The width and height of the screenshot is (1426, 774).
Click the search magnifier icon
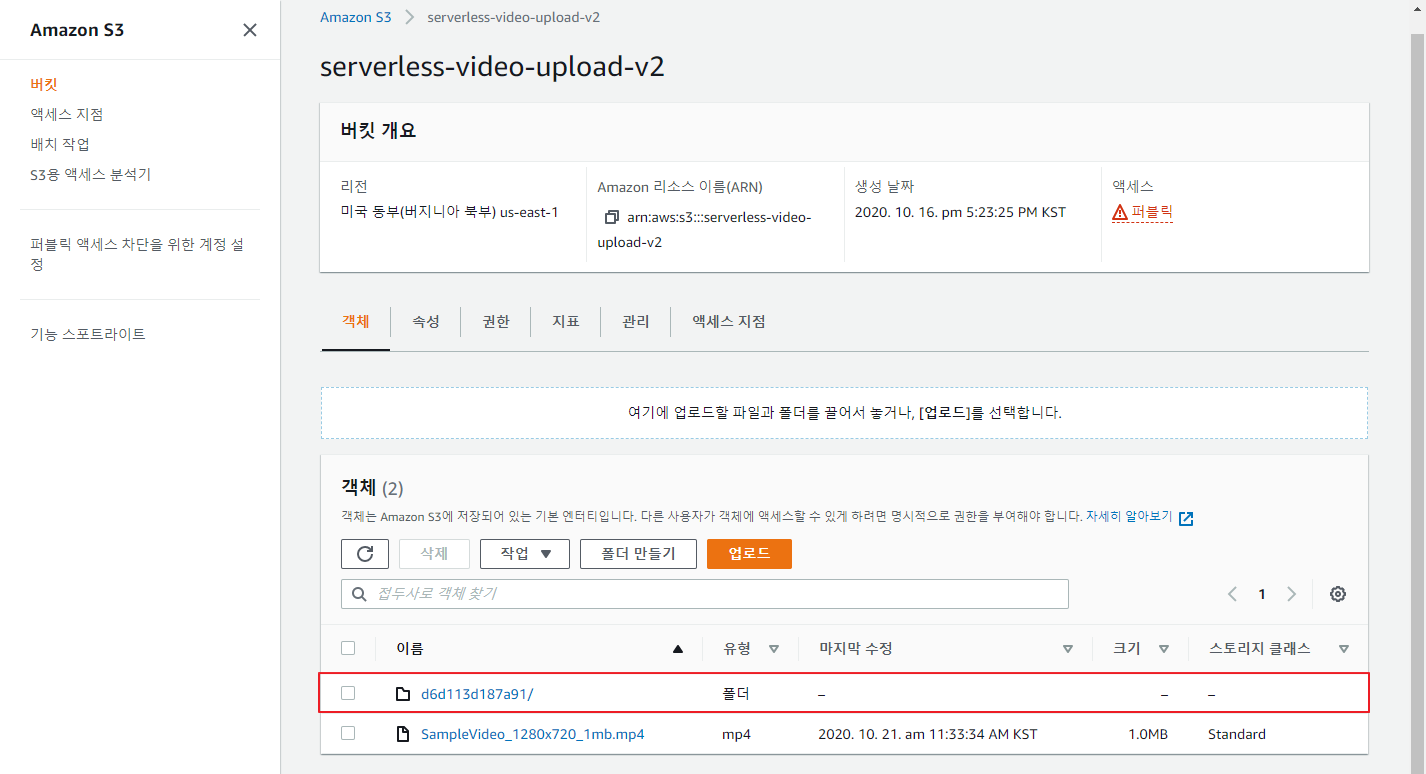tap(359, 594)
